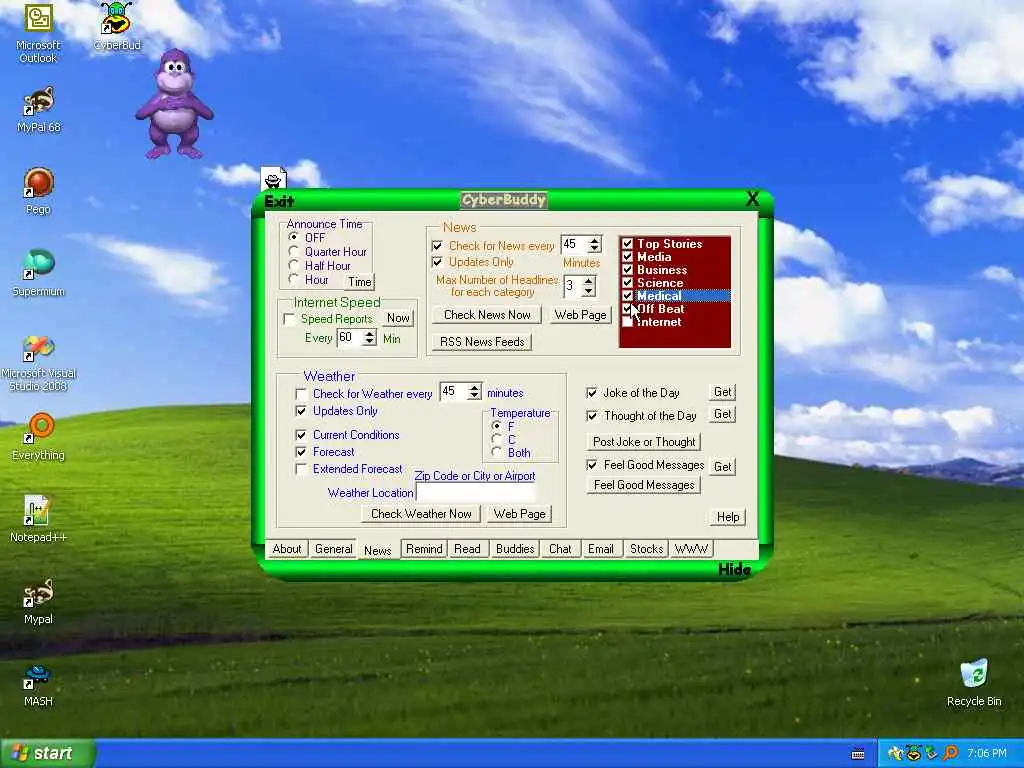
Task: Click Check Weather Now button
Action: 421,514
